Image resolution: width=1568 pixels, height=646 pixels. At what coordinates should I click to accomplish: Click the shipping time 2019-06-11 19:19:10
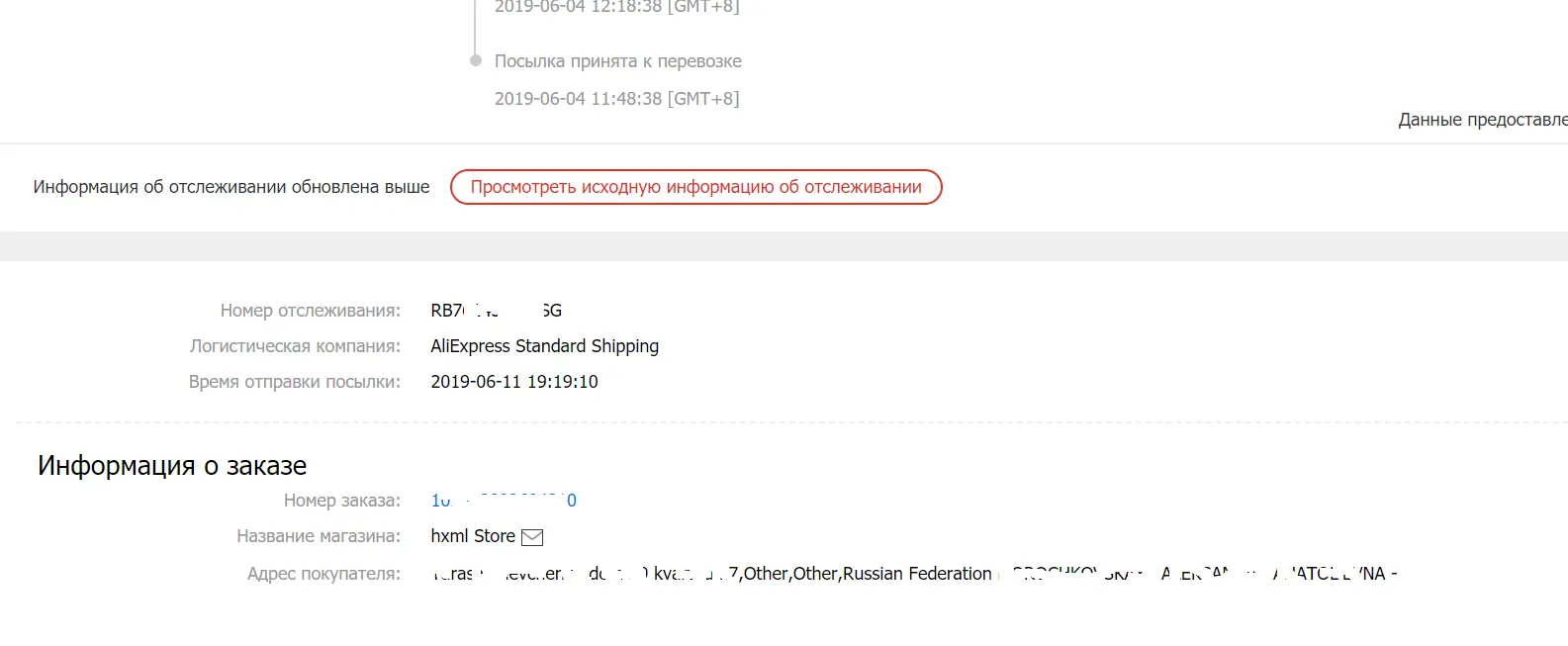(x=514, y=382)
